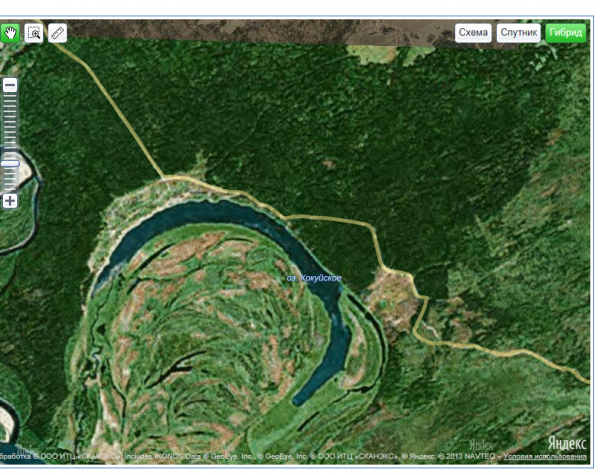Click the zoom slider handle
The height and width of the screenshot is (475, 600).
point(10,163)
